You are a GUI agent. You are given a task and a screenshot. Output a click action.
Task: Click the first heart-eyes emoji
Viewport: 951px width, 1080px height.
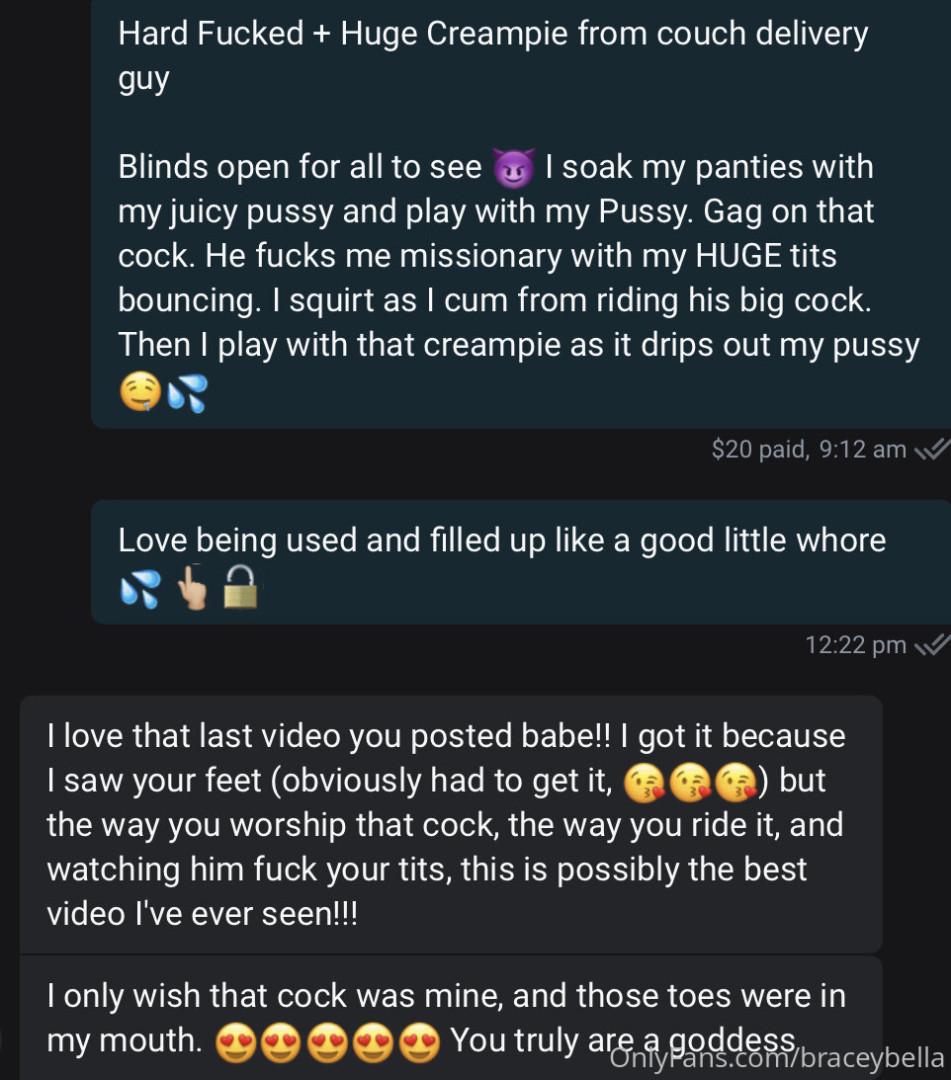(x=236, y=1043)
